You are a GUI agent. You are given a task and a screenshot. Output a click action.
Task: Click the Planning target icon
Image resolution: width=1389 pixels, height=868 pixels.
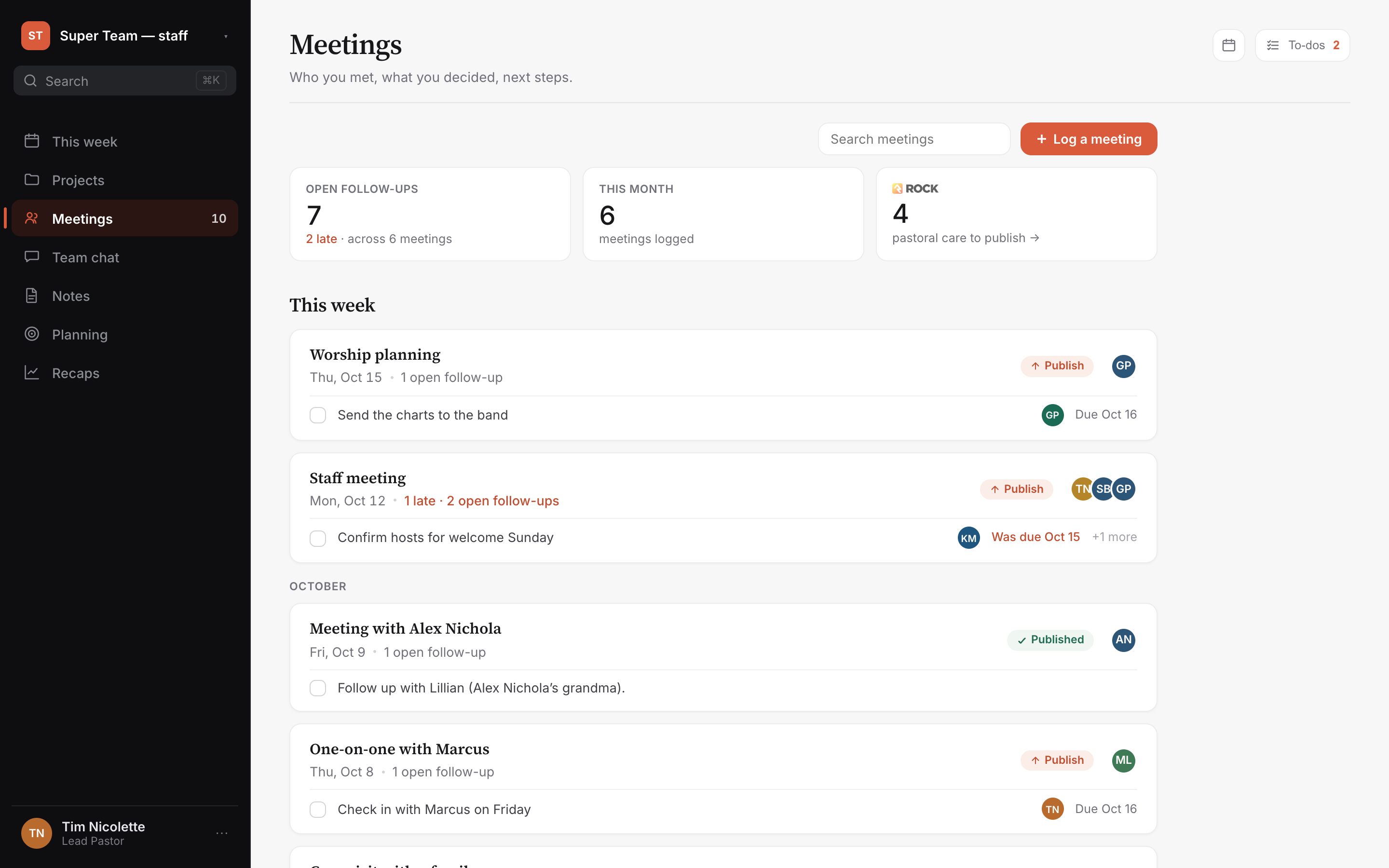coord(31,334)
